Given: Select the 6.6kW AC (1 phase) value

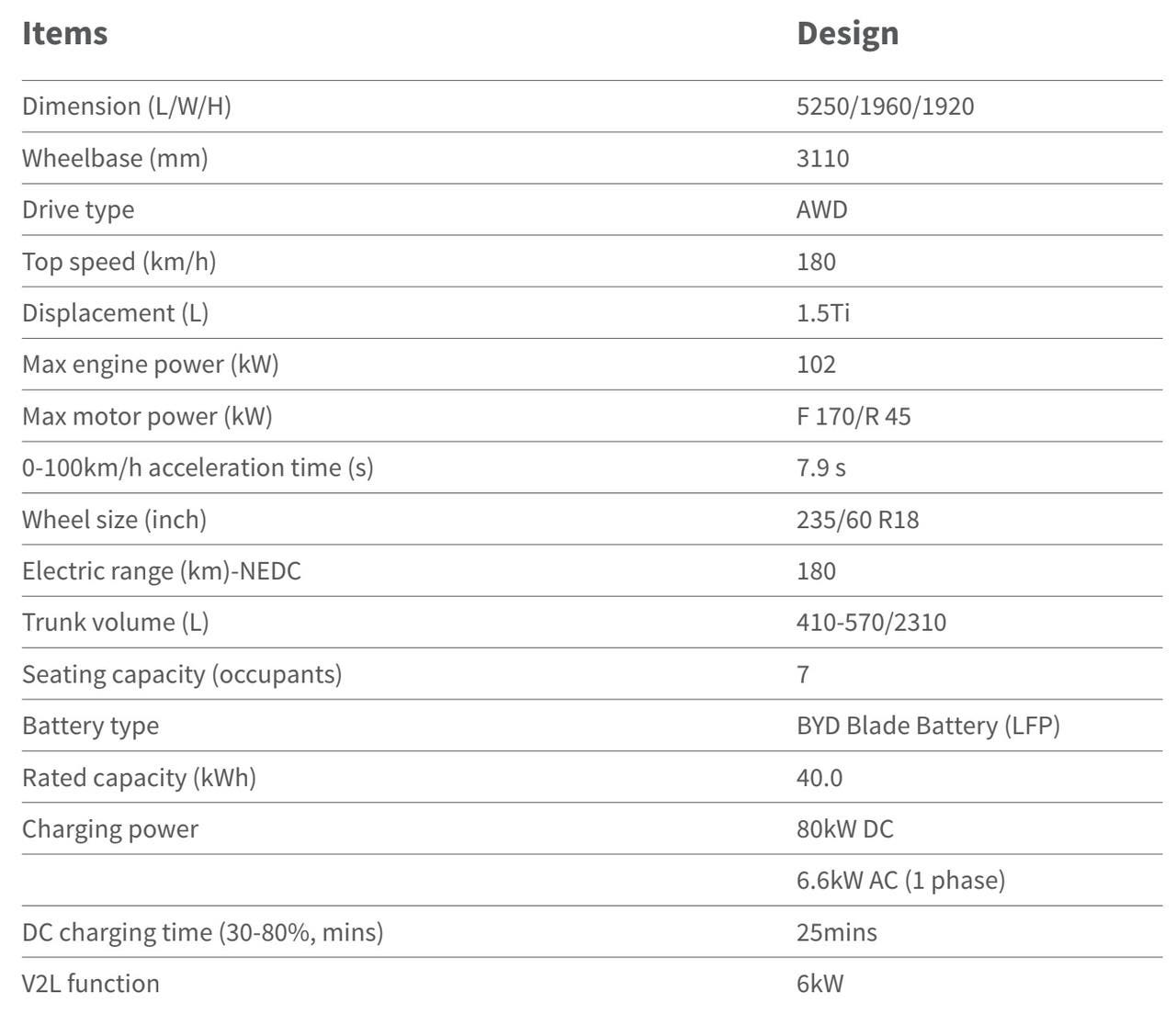Looking at the screenshot, I should point(900,881).
